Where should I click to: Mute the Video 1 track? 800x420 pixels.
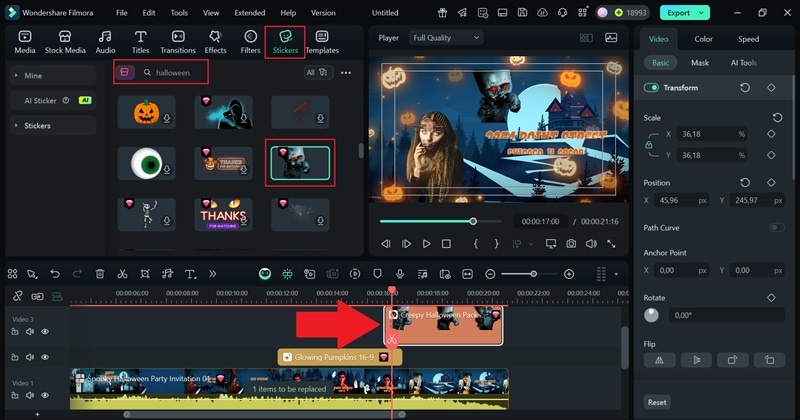coord(30,395)
